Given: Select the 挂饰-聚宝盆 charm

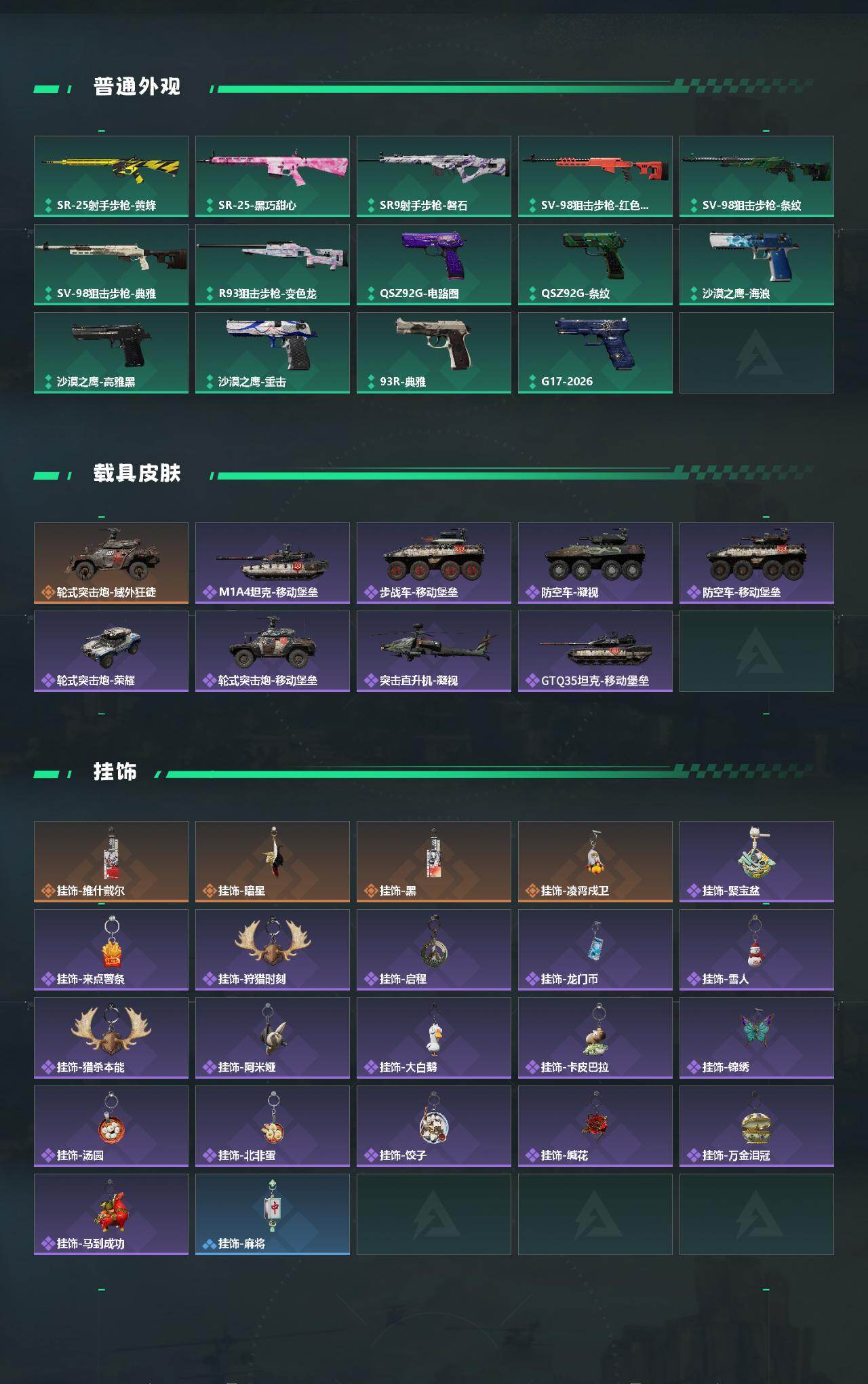Looking at the screenshot, I should [757, 862].
